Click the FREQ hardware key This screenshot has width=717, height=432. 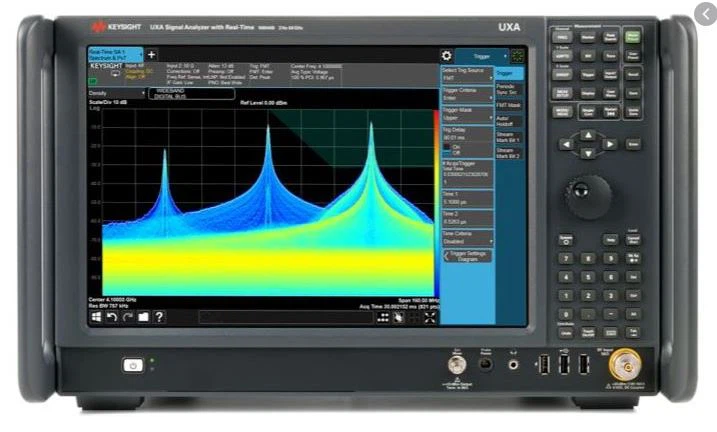point(562,37)
